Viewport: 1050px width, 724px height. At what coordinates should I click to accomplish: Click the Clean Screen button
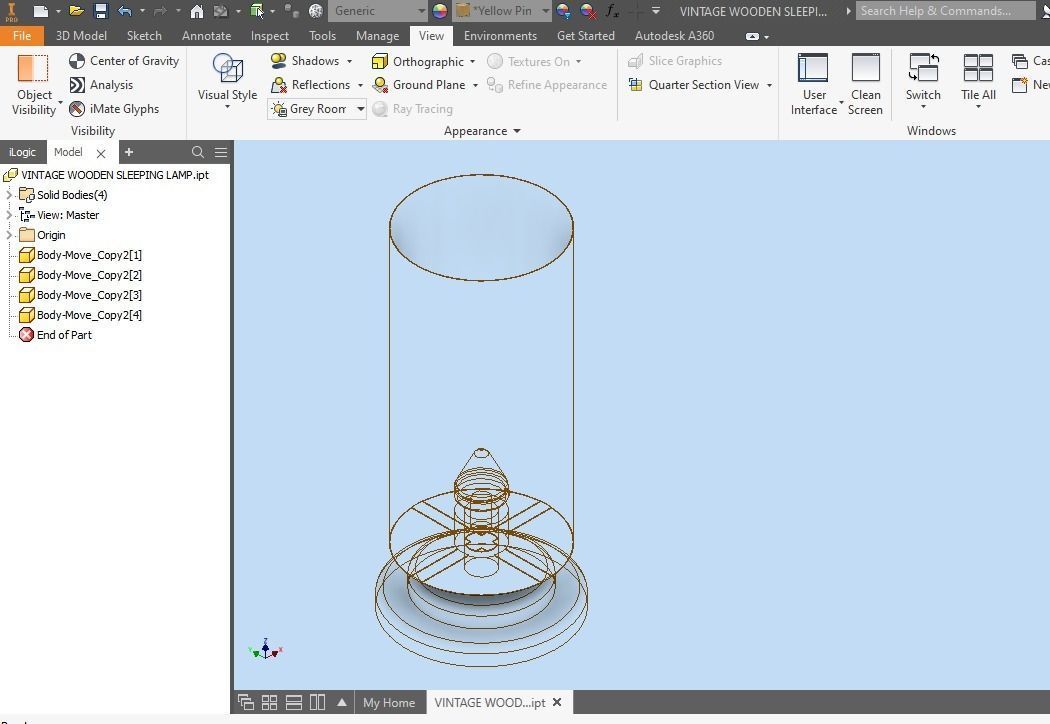coord(865,85)
